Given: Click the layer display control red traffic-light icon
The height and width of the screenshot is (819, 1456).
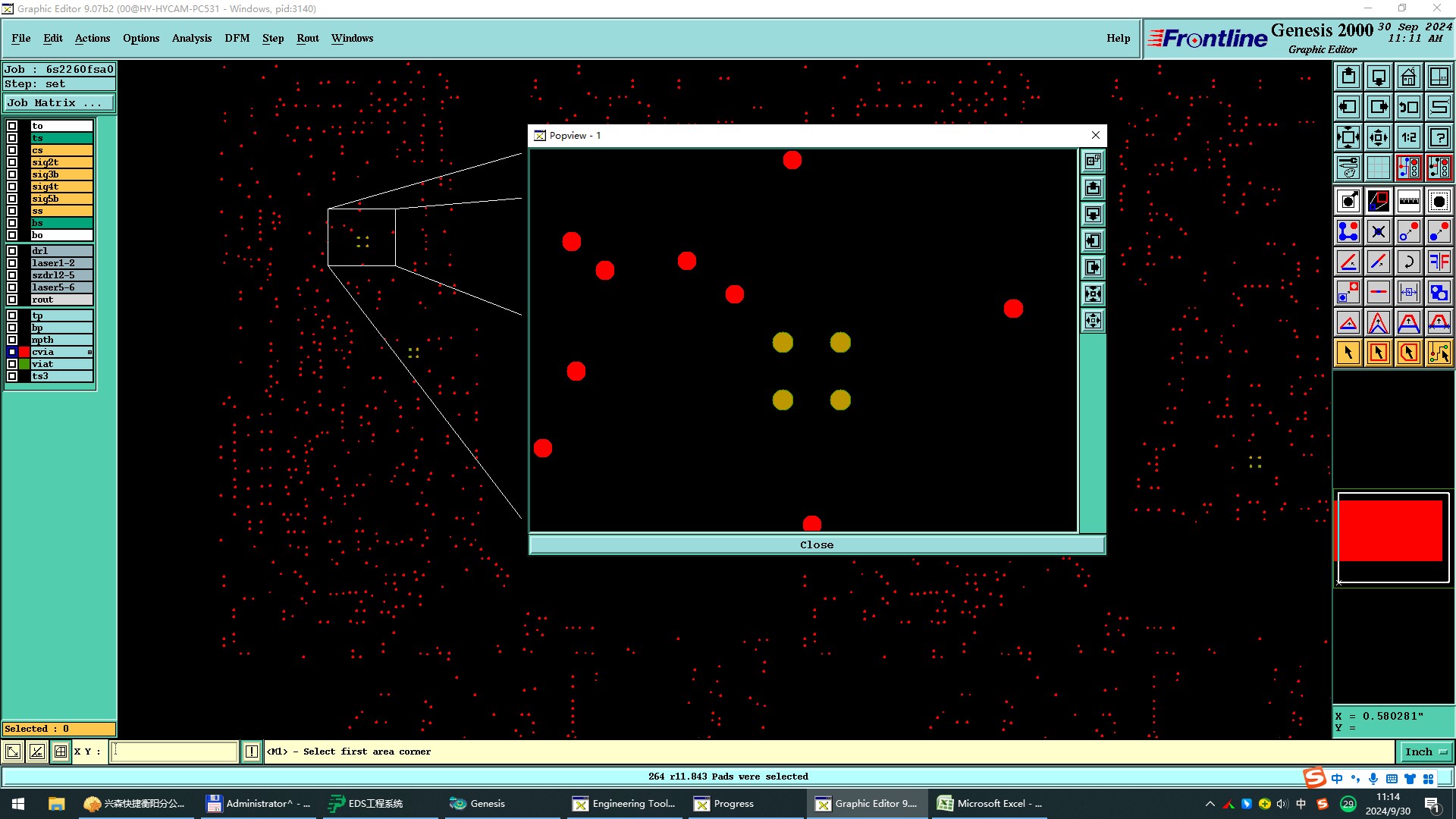Looking at the screenshot, I should pos(1409,168).
